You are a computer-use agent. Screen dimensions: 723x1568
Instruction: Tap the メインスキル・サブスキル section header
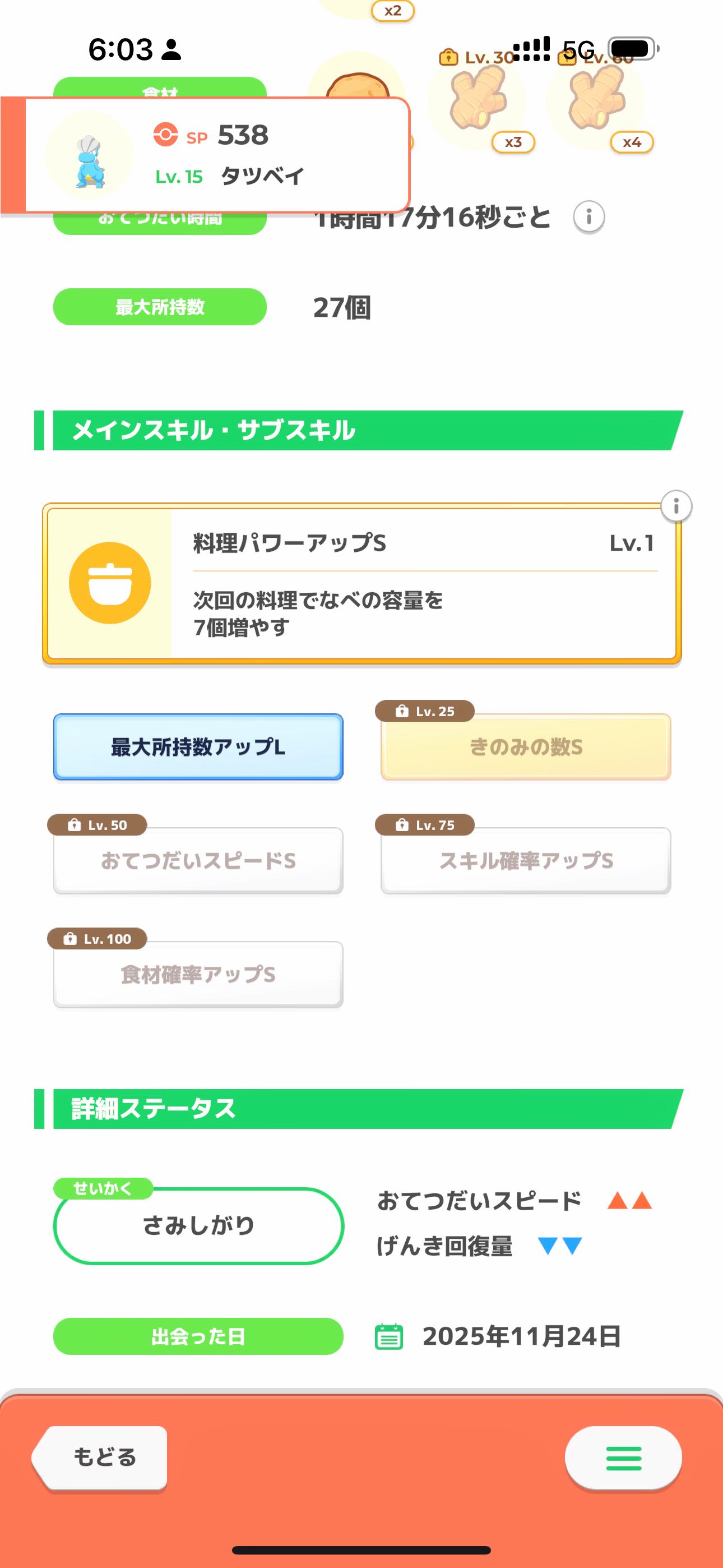[359, 430]
